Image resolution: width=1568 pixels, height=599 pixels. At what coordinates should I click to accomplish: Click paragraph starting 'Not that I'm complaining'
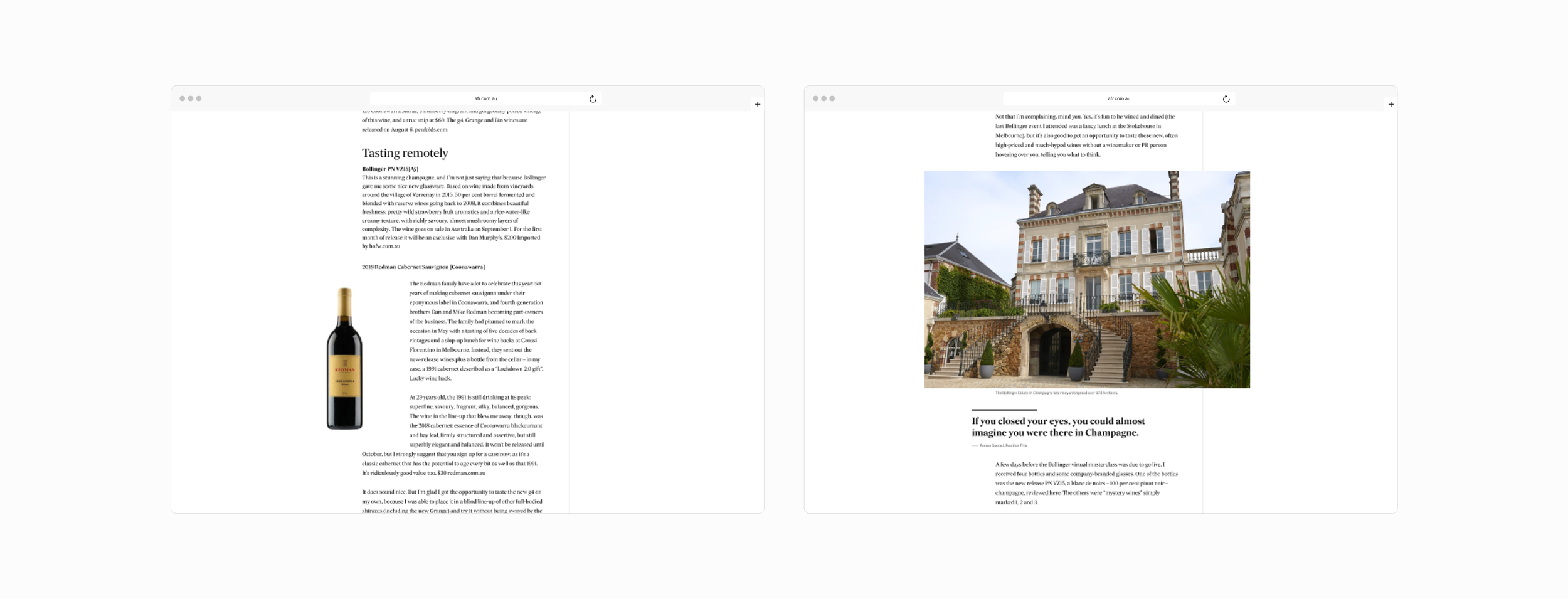[x=1087, y=135]
